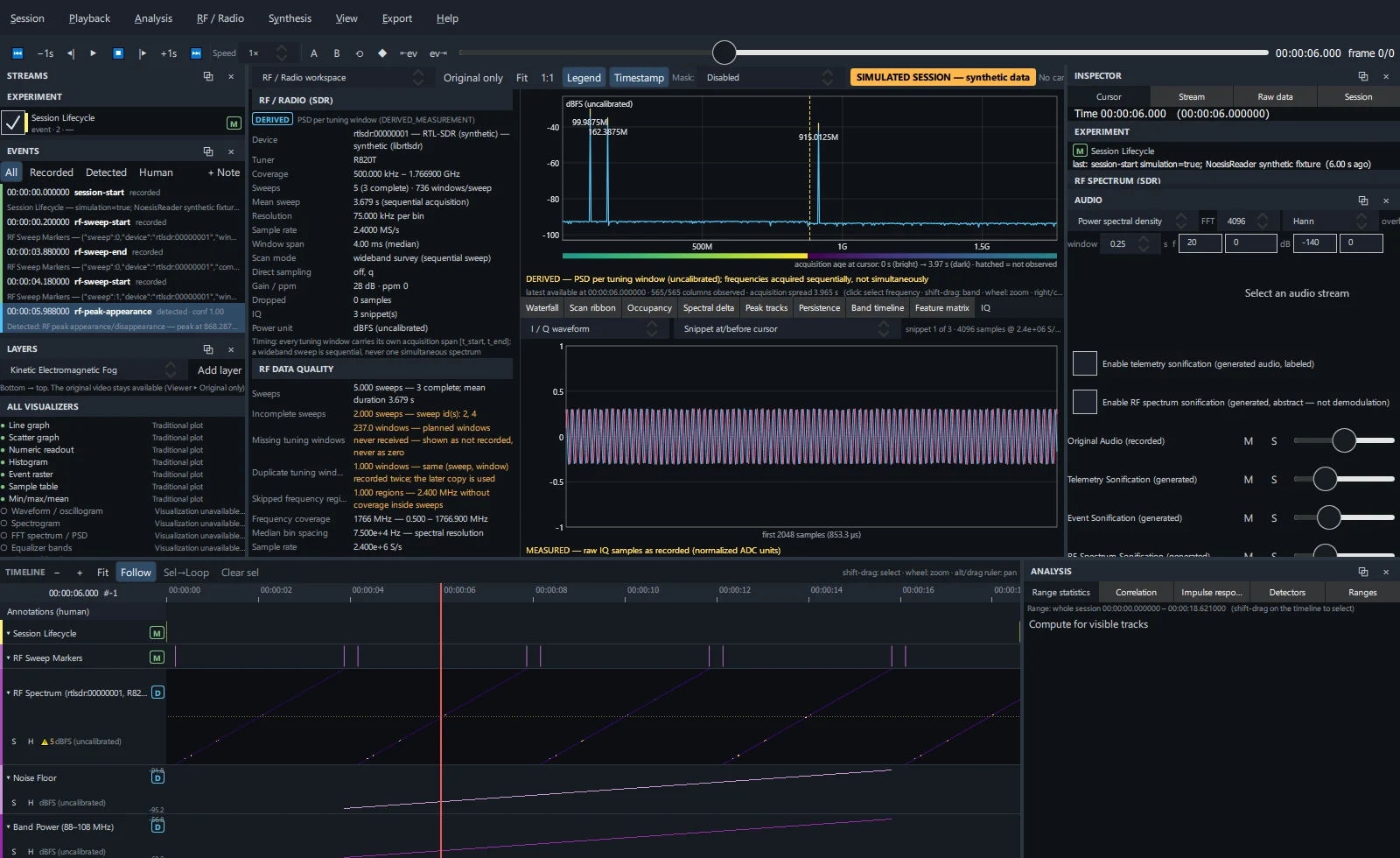Start playback with the play icon
Screen dimensions: 1400x858
tap(94, 53)
